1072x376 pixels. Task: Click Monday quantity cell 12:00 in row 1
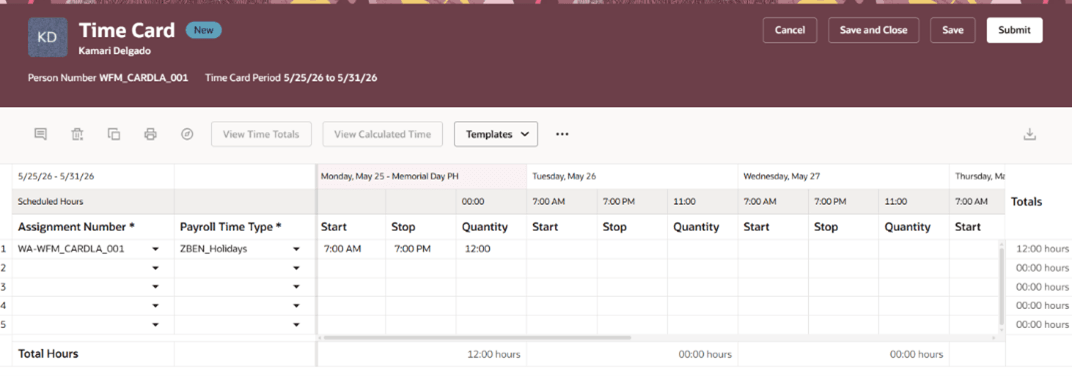491,250
